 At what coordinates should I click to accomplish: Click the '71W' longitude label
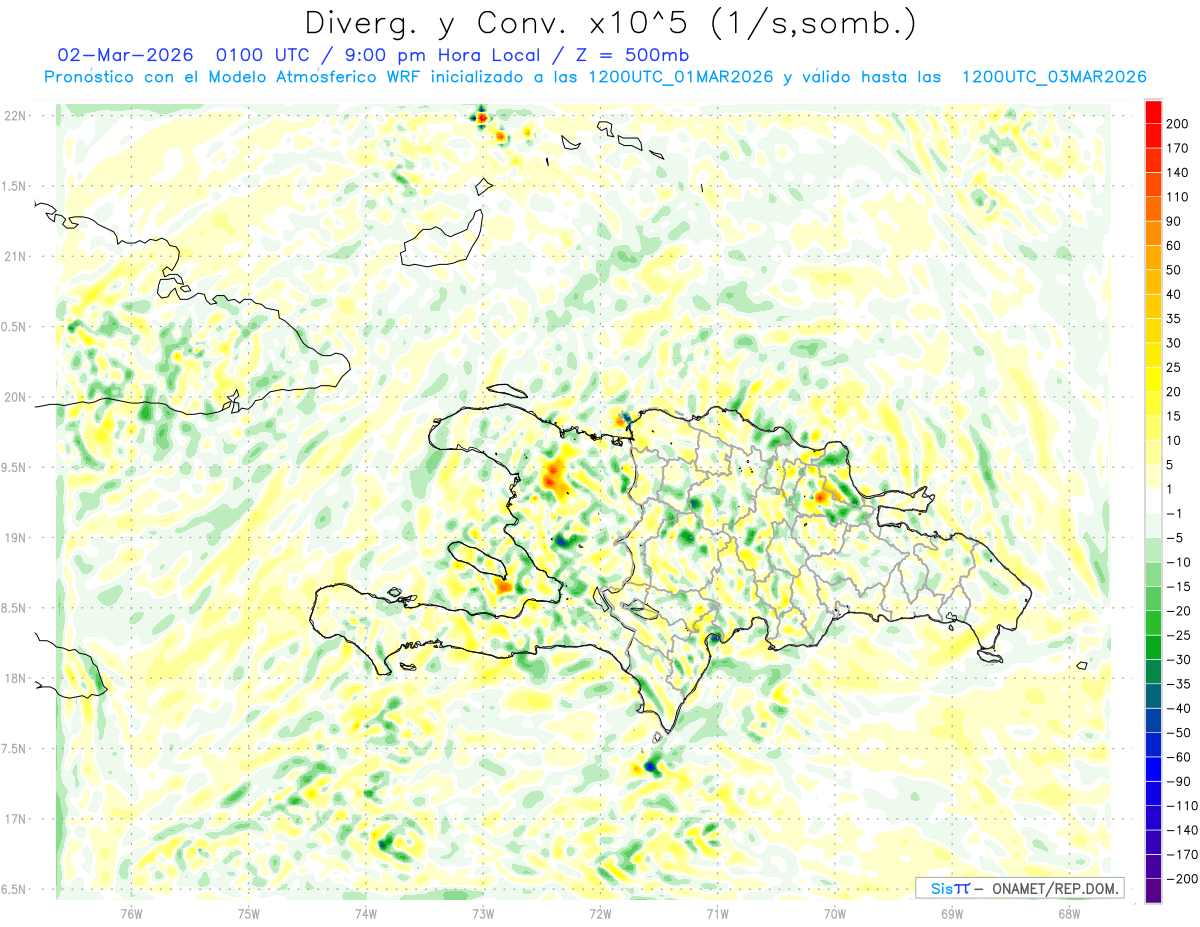(717, 913)
